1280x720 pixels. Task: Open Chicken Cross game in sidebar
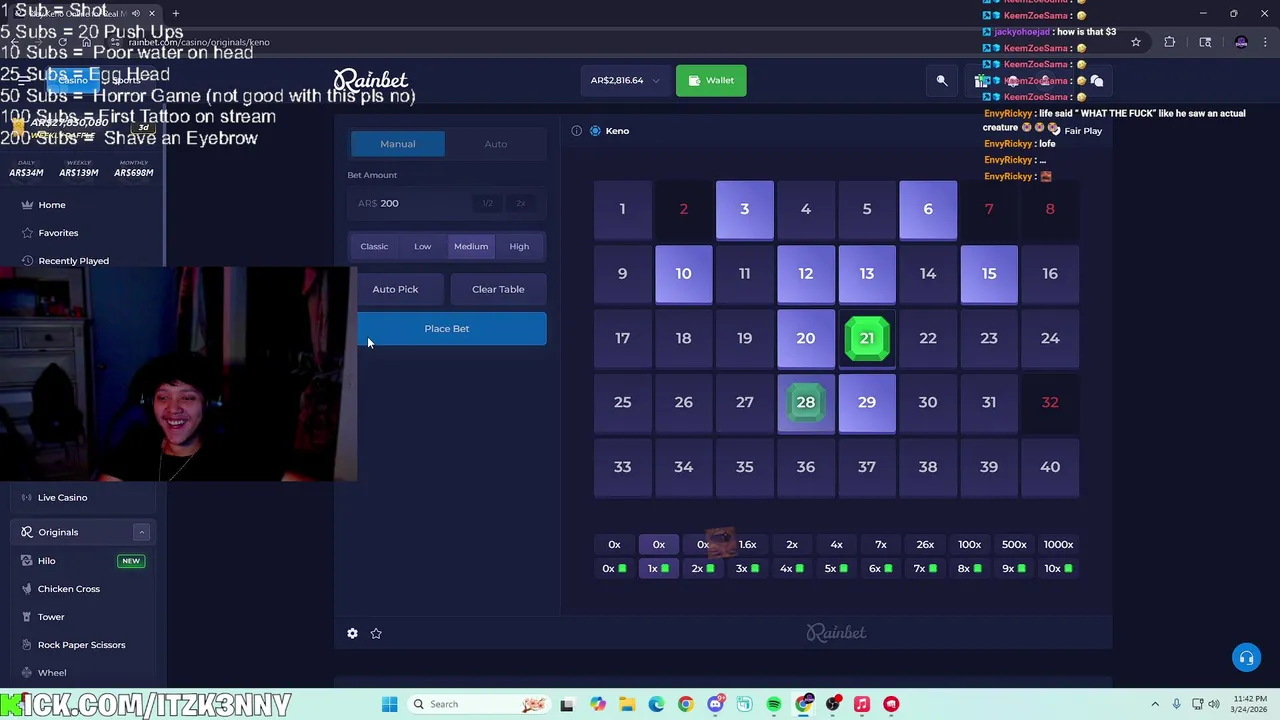[69, 589]
